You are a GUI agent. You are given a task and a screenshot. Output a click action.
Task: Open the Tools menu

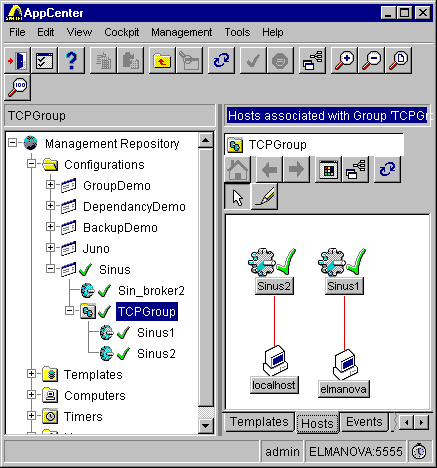point(237,32)
